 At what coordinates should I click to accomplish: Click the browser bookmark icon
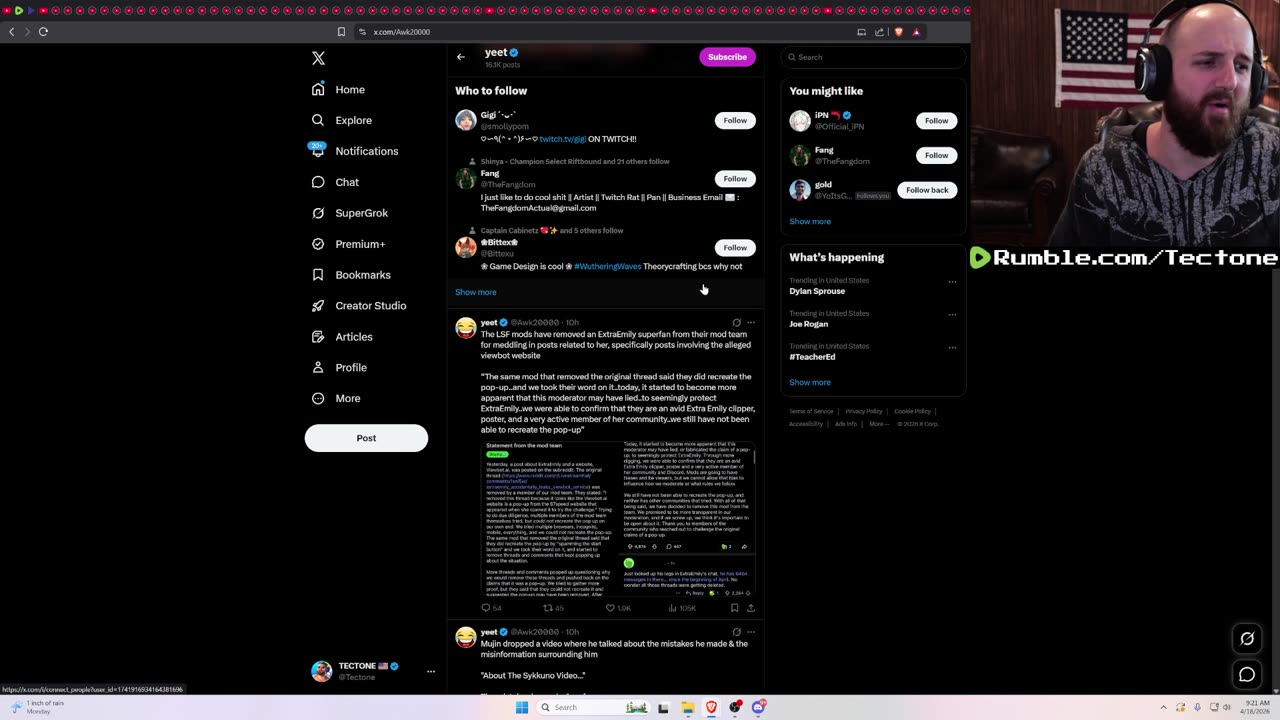(341, 32)
